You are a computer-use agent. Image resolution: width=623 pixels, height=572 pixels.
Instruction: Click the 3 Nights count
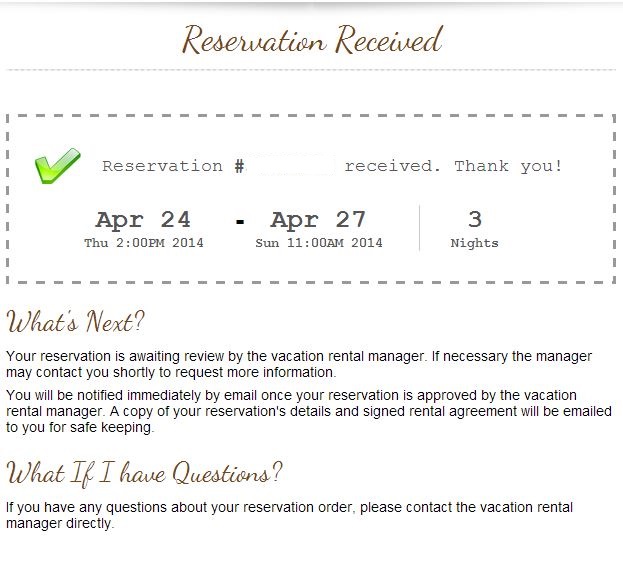pyautogui.click(x=474, y=230)
